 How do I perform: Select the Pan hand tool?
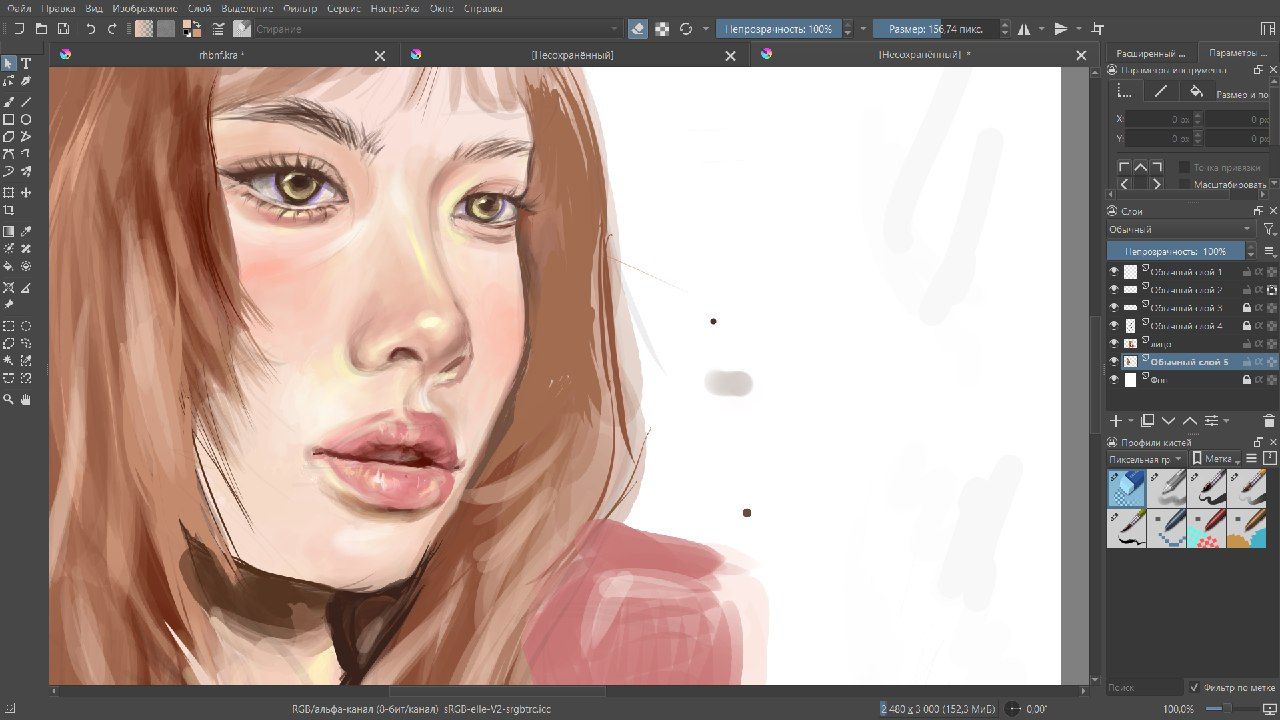26,400
